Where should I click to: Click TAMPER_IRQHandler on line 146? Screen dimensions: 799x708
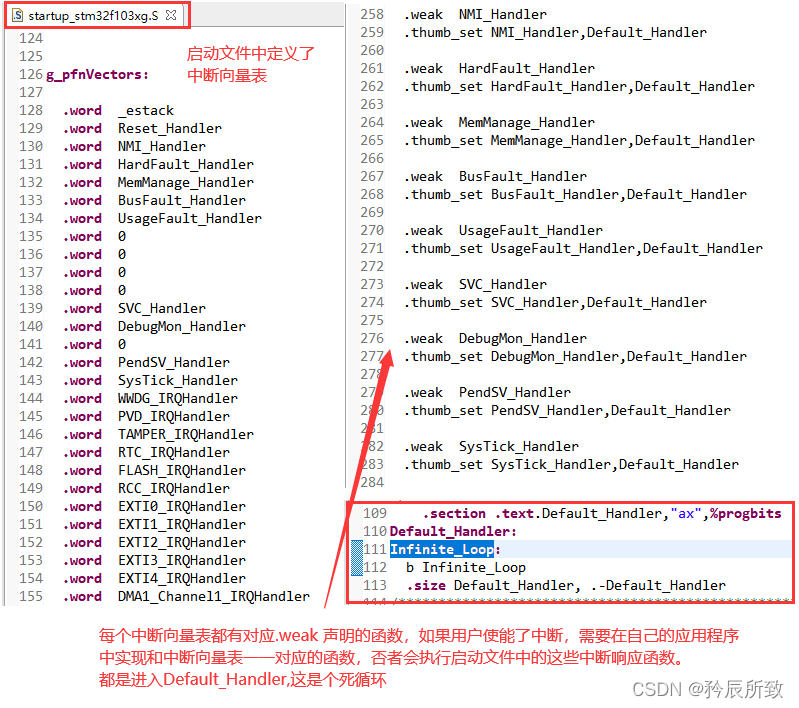coord(185,434)
